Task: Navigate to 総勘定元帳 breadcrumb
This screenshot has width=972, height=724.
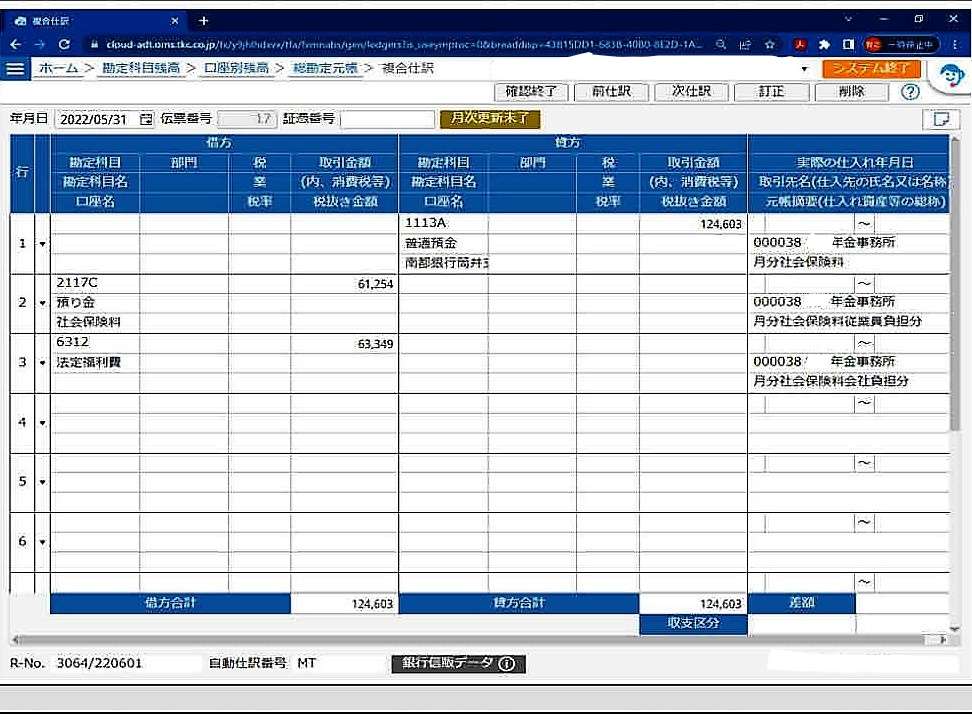Action: click(324, 68)
